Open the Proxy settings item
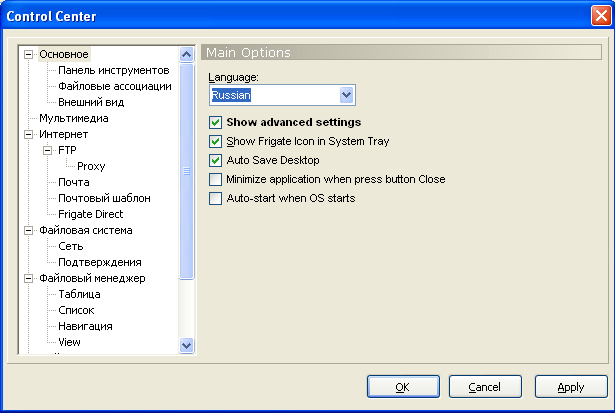The width and height of the screenshot is (615, 413). [x=91, y=167]
